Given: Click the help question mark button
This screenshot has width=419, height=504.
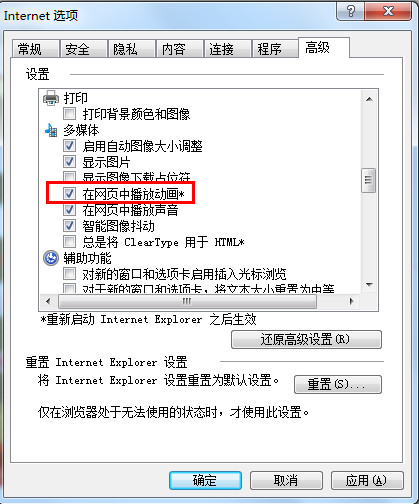Looking at the screenshot, I should pos(350,11).
